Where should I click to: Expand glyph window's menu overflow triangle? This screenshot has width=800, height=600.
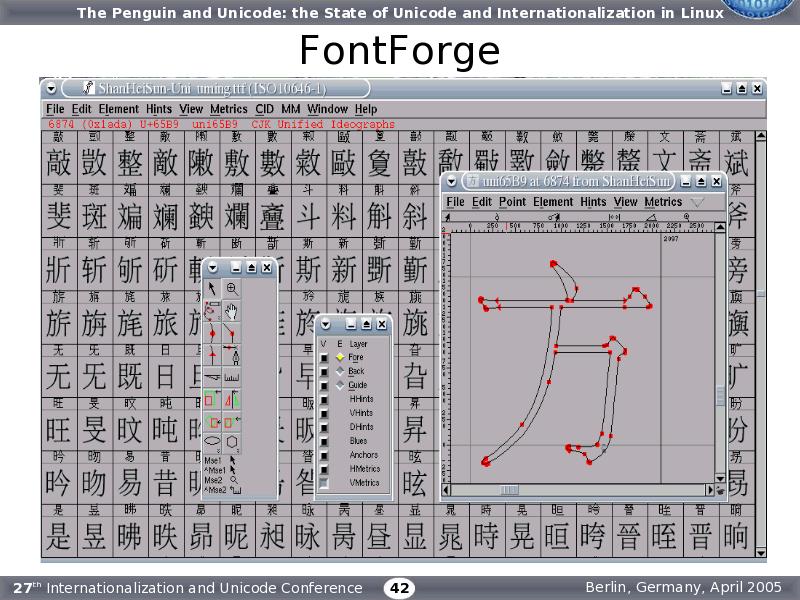pos(697,202)
